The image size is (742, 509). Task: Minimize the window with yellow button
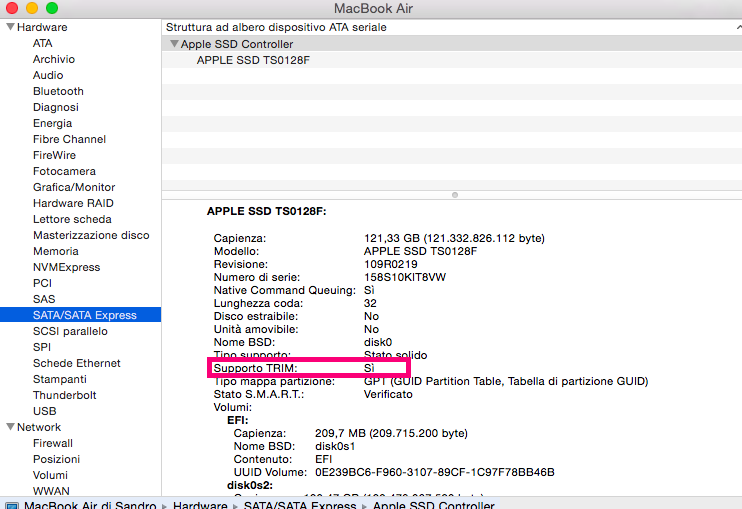(x=32, y=8)
